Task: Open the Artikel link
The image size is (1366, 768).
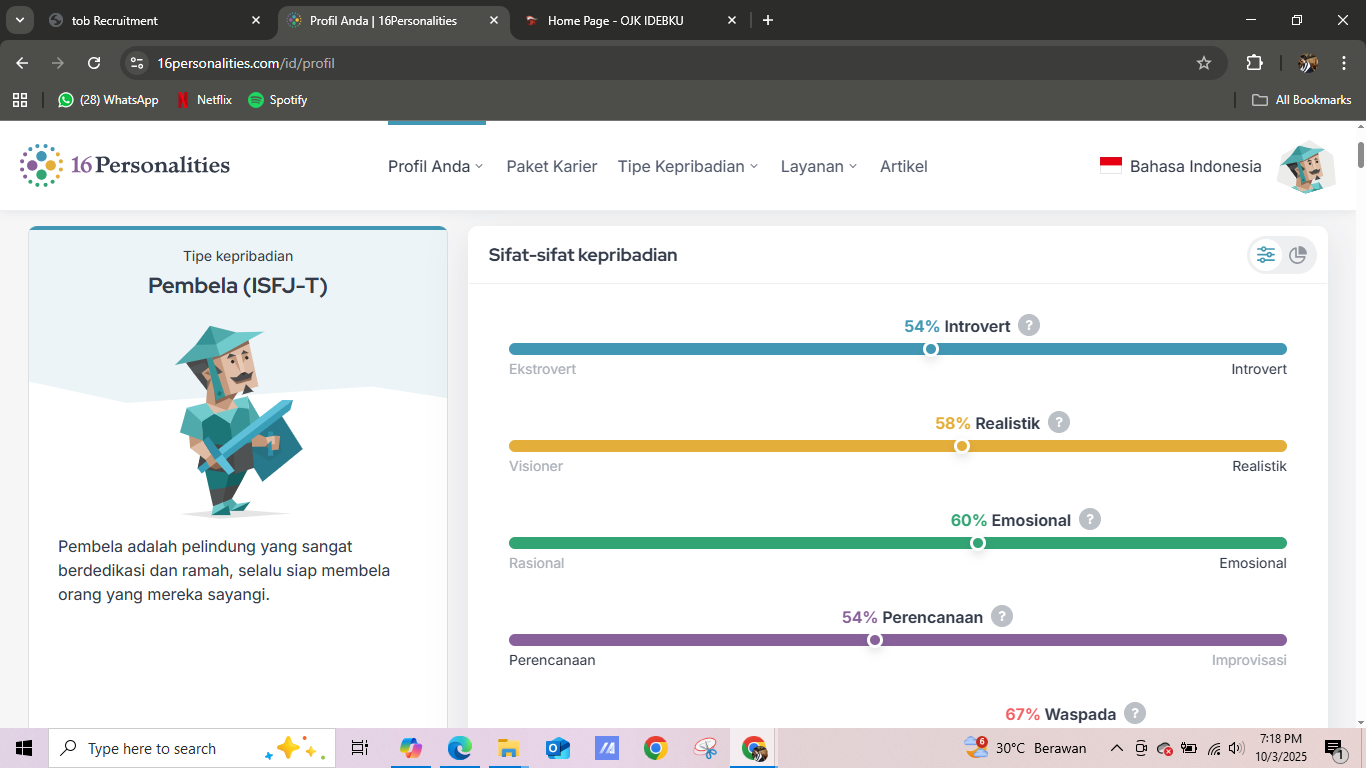Action: (x=904, y=167)
